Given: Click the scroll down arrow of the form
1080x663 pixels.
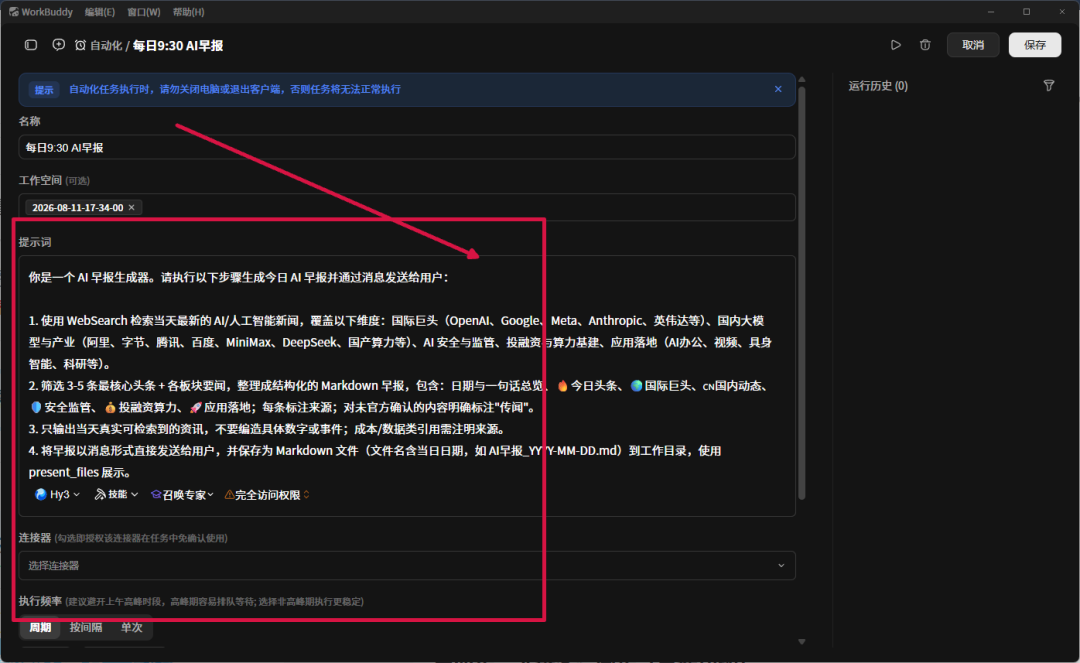Looking at the screenshot, I should [802, 642].
